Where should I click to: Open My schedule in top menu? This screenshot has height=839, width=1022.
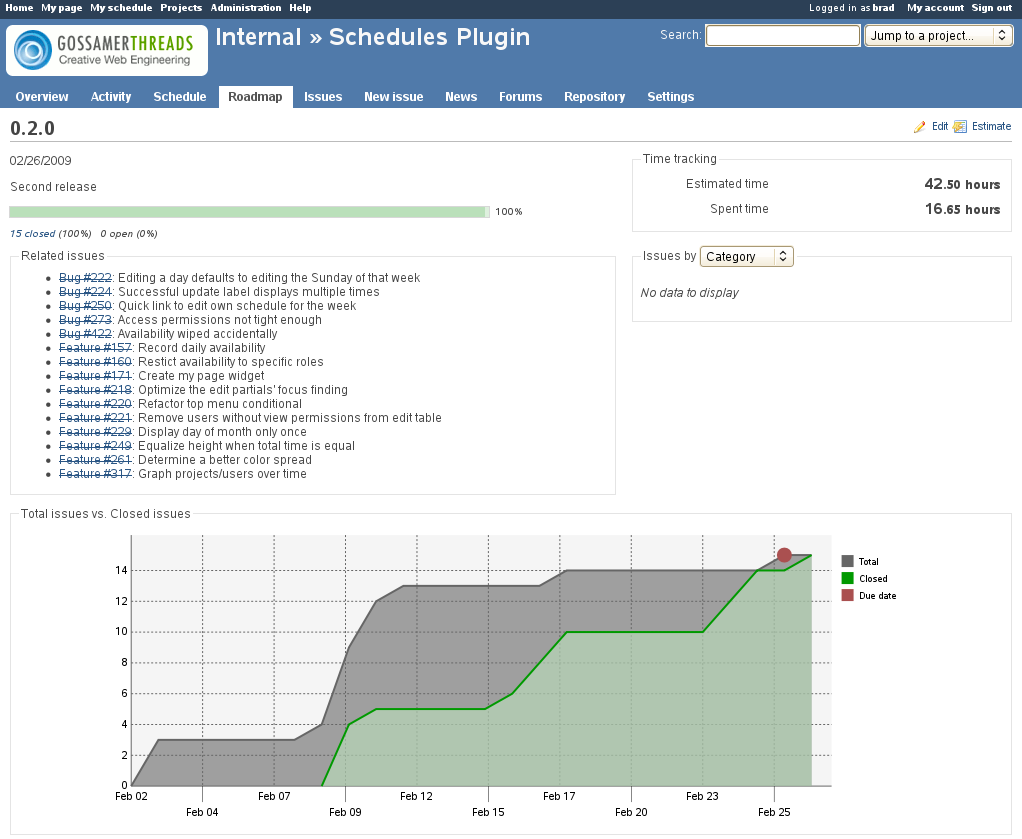point(121,8)
